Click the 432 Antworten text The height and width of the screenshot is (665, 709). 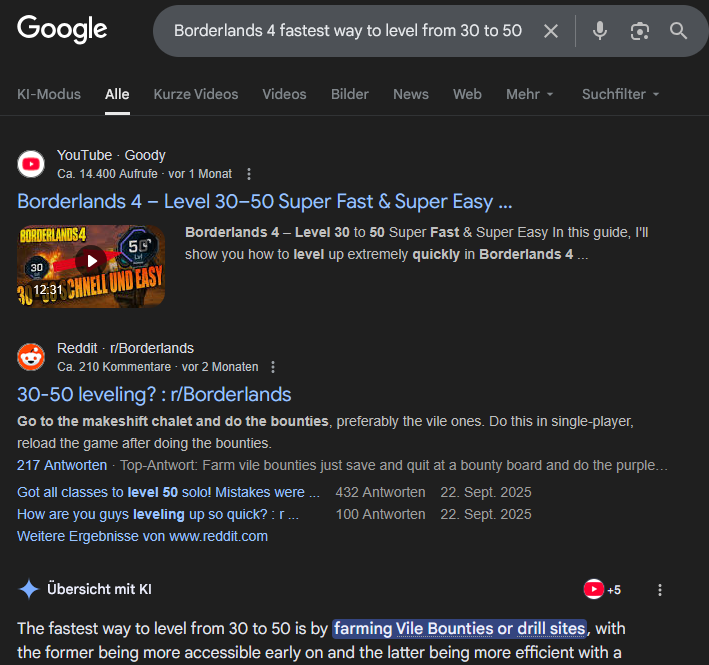(380, 492)
